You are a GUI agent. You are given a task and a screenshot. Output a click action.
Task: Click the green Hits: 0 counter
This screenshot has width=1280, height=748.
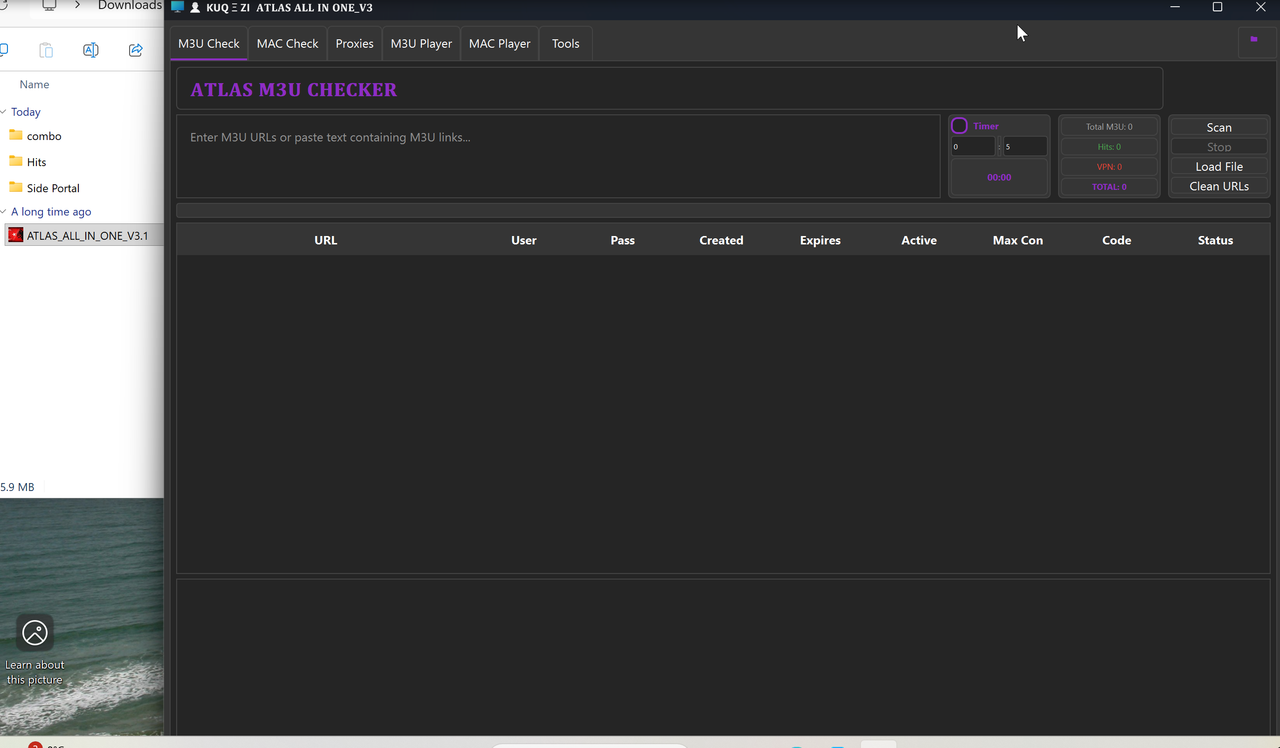[x=1109, y=147]
